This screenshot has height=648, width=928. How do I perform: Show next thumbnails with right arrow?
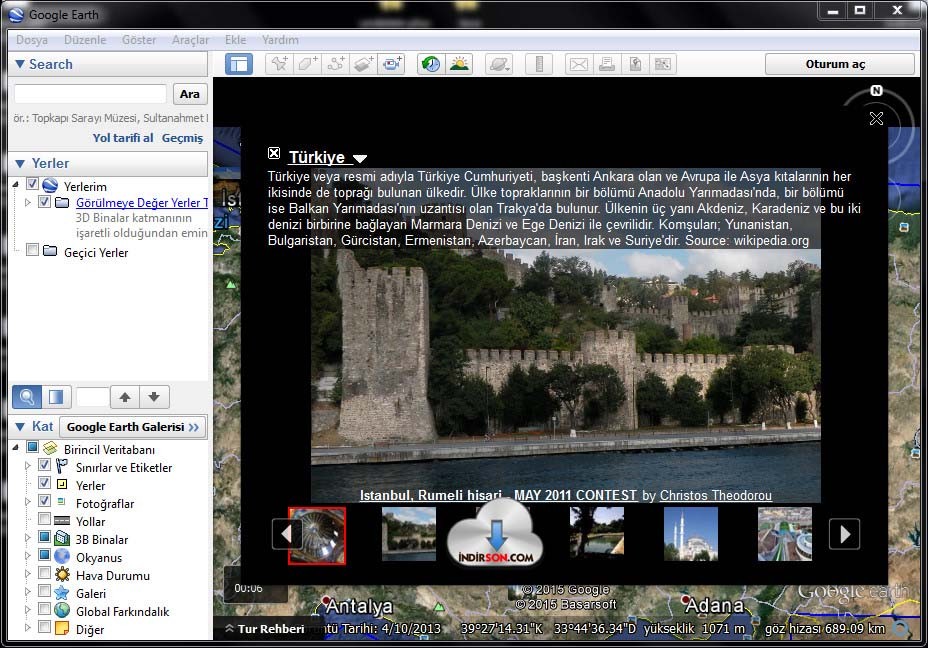(x=845, y=534)
